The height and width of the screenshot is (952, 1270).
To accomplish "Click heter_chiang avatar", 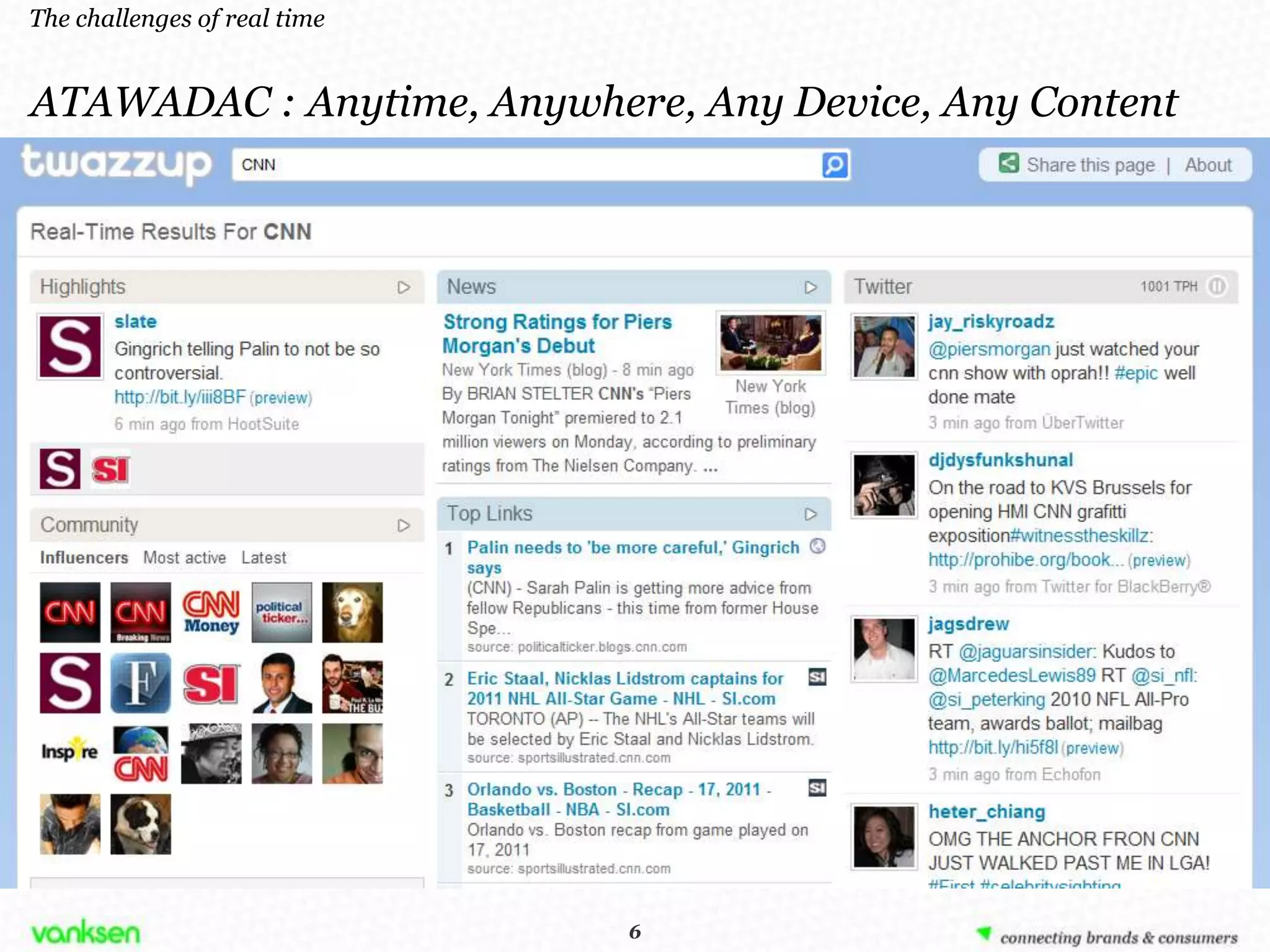I will click(884, 837).
